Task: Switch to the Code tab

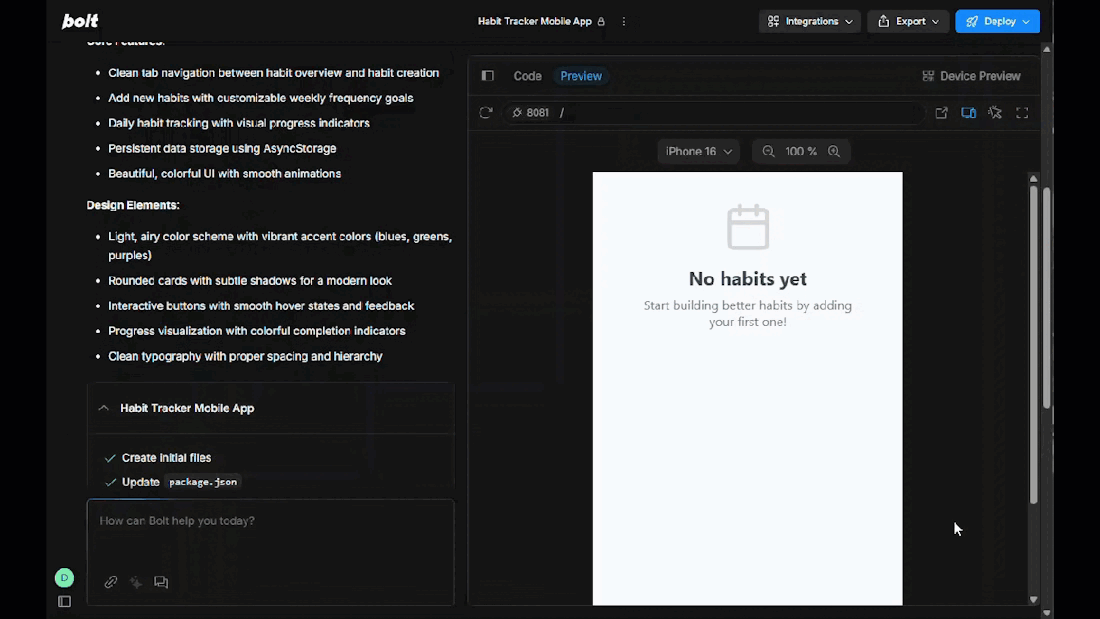Action: click(x=528, y=76)
